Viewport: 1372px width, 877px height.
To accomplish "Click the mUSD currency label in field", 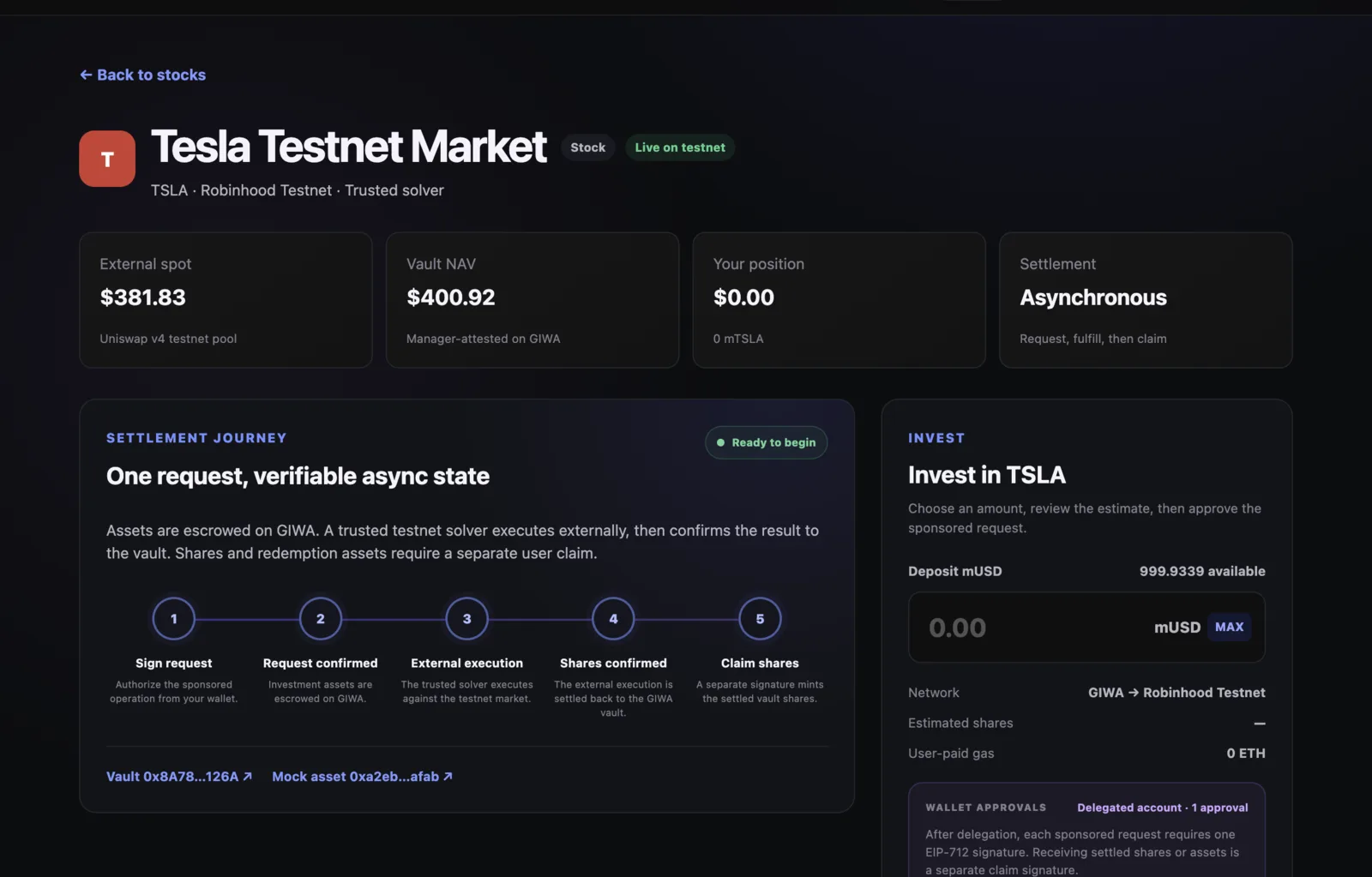I will 1177,628.
